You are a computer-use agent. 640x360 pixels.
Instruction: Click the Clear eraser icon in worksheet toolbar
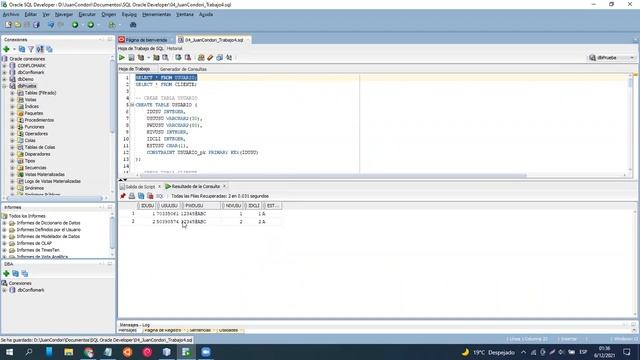[210, 58]
